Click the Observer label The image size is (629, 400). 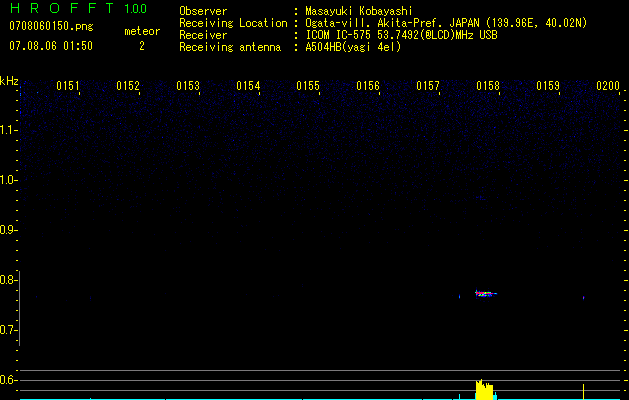pos(203,11)
